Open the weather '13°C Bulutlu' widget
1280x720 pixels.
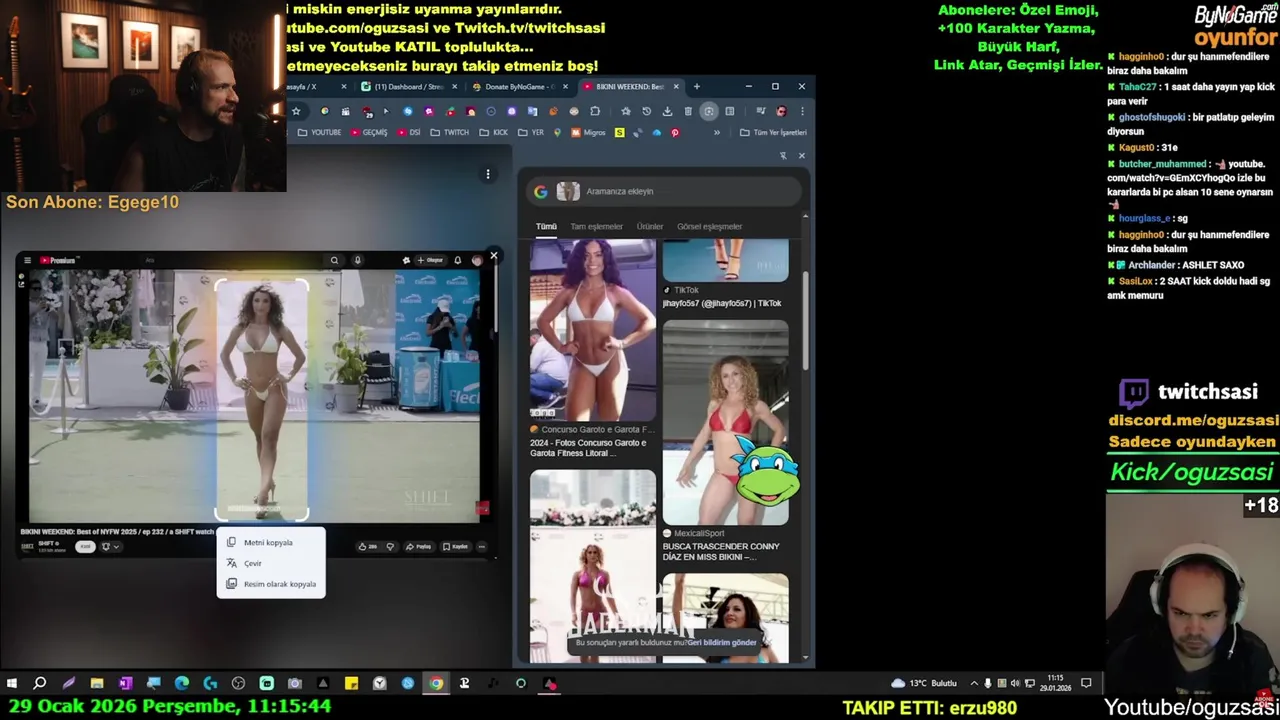click(x=924, y=683)
